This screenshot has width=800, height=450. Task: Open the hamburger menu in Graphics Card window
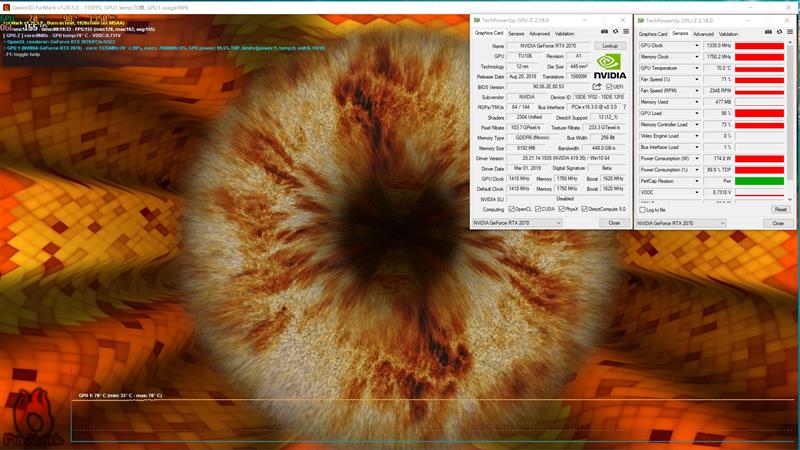pyautogui.click(x=624, y=33)
